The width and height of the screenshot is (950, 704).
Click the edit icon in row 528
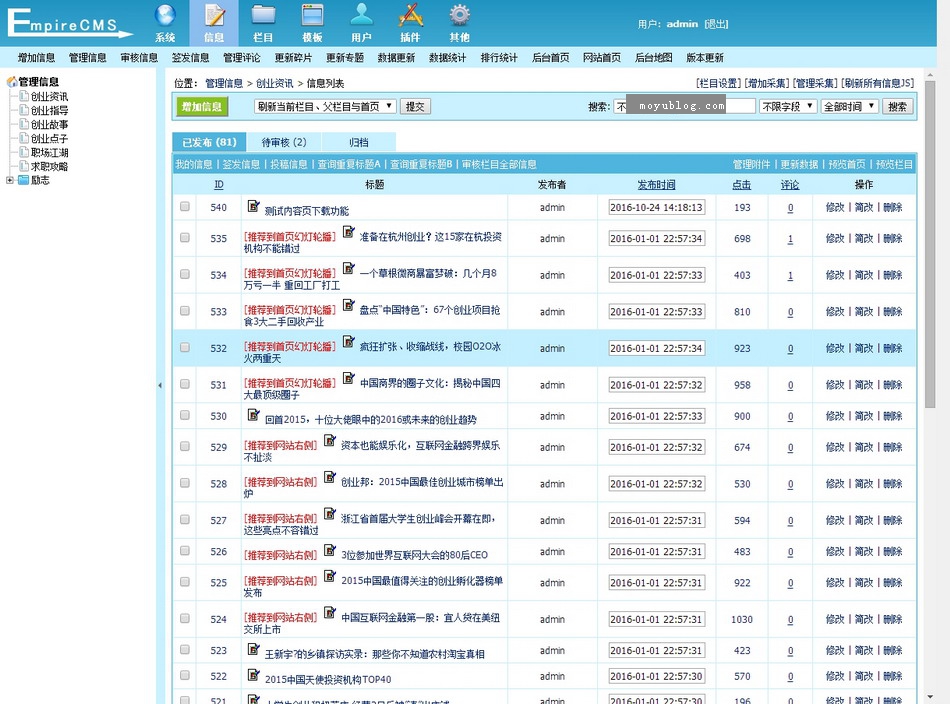330,477
